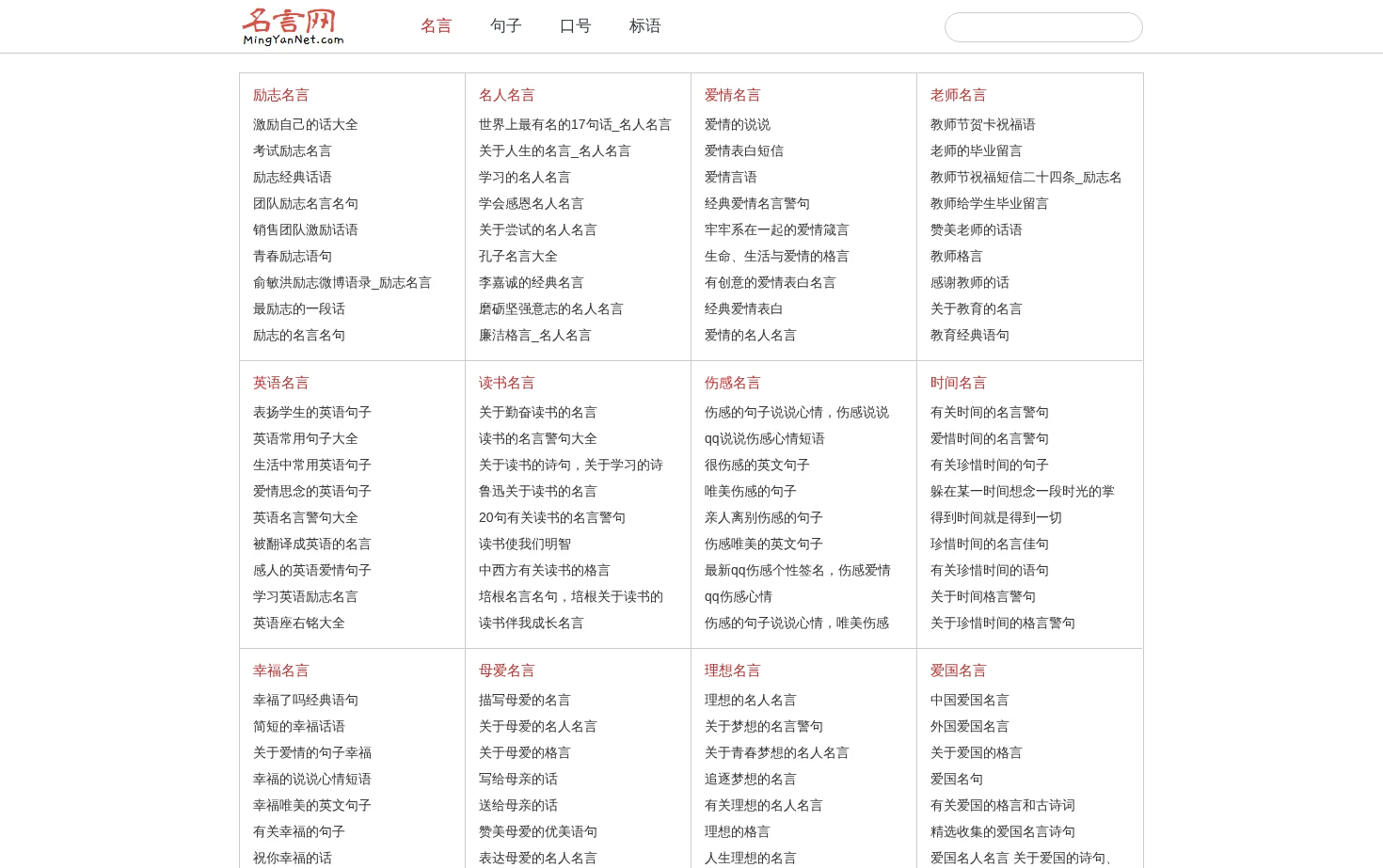Image resolution: width=1383 pixels, height=868 pixels.
Task: Open the article 唯美伤感的句子
Action: (751, 491)
